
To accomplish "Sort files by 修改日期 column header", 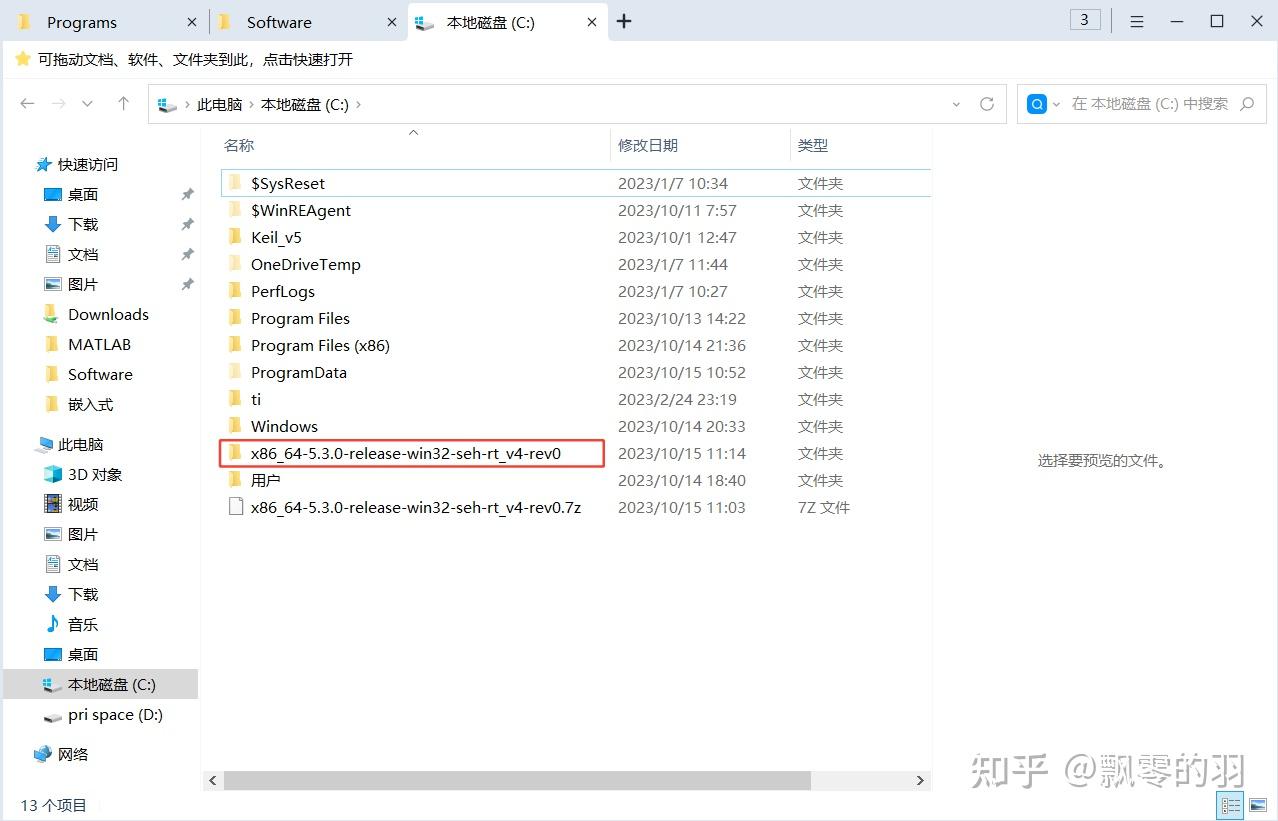I will (x=648, y=144).
